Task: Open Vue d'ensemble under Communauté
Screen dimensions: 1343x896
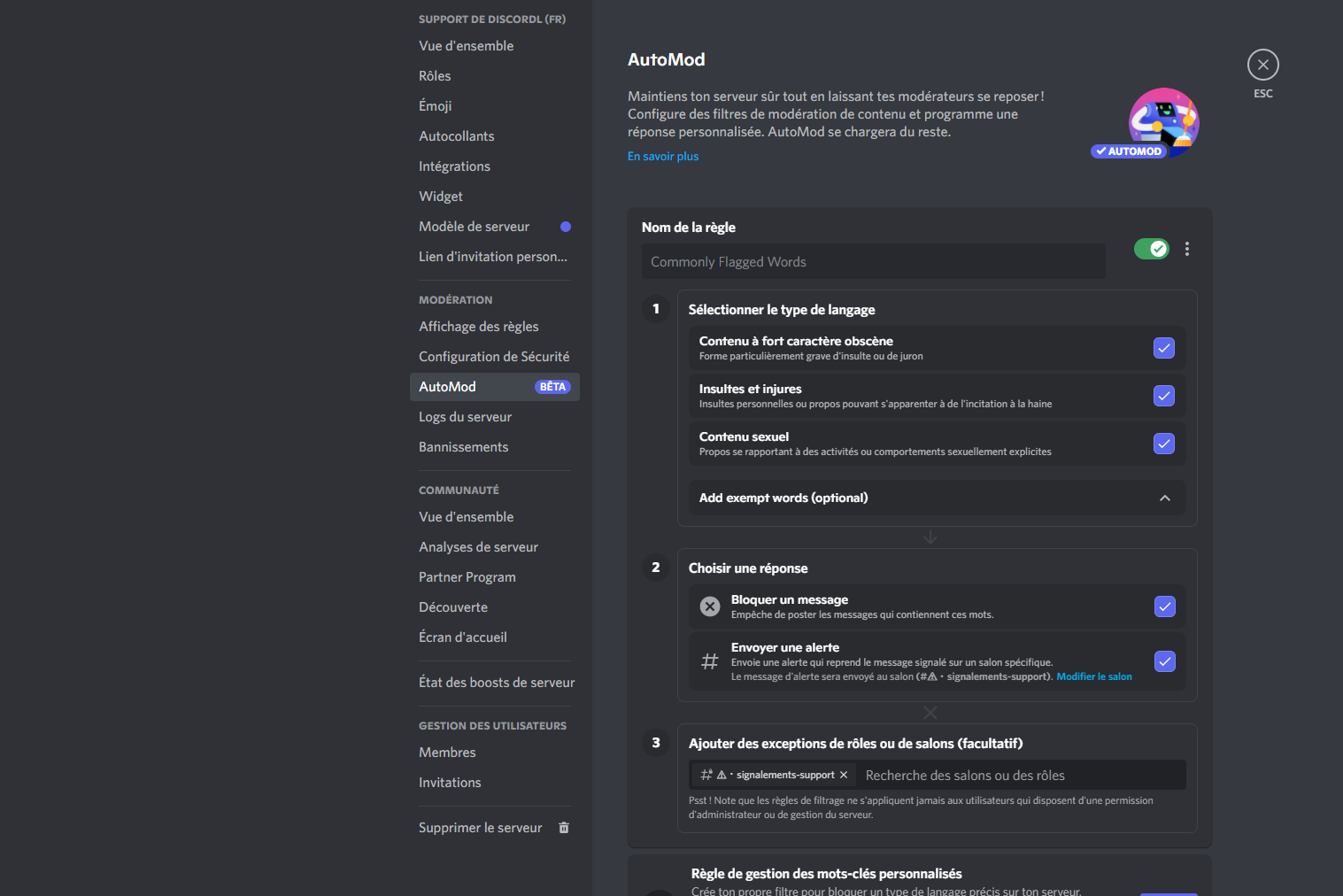Action: (x=494, y=517)
